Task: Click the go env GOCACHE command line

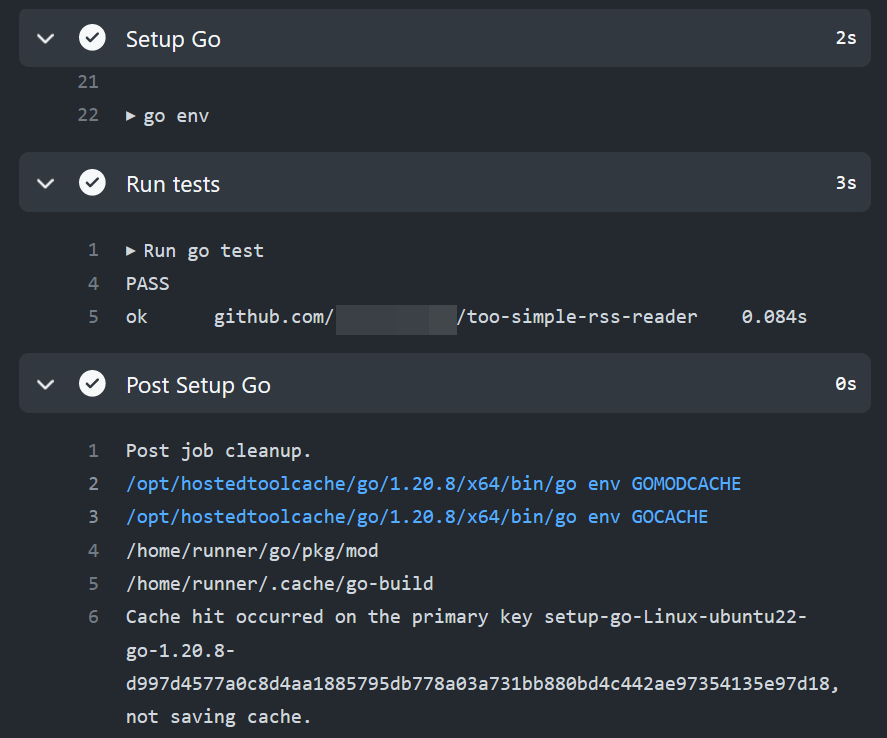Action: [x=416, y=517]
